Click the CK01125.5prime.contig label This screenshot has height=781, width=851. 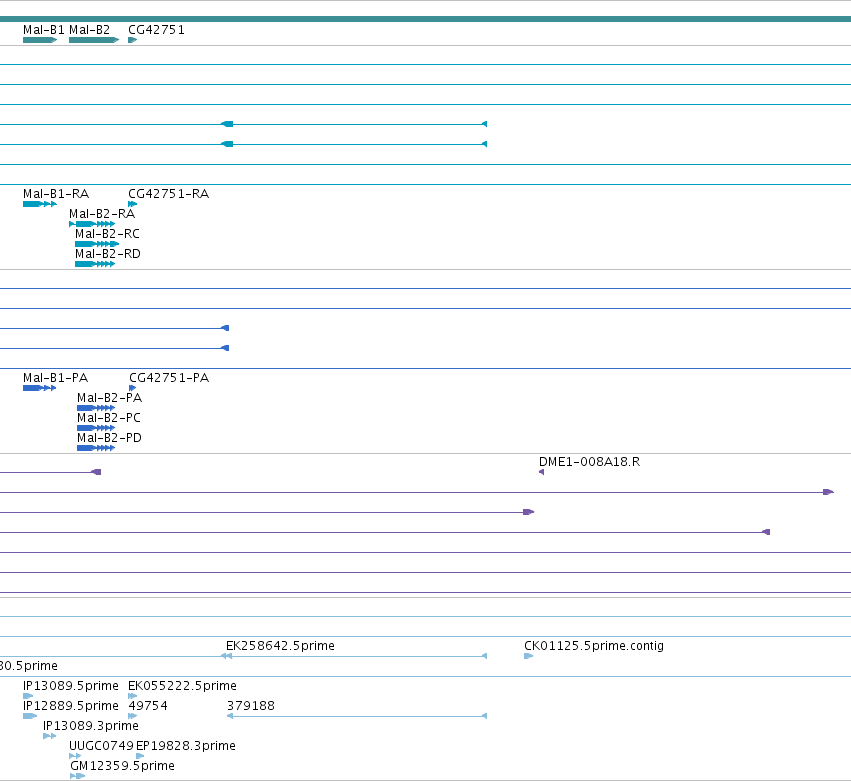pos(594,646)
